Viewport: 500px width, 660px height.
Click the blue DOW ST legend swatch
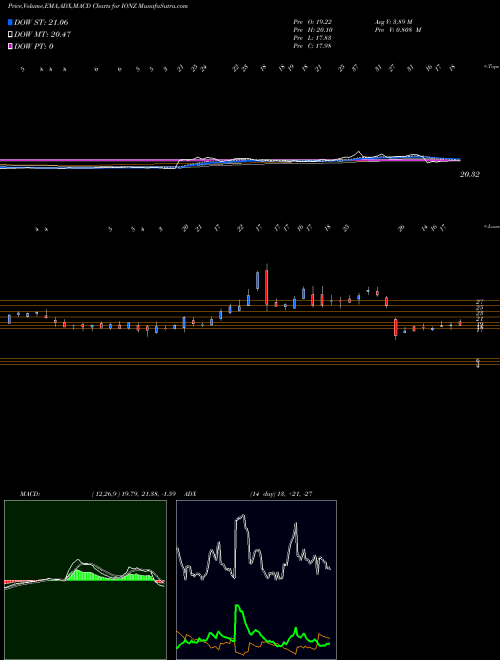pyautogui.click(x=10, y=22)
